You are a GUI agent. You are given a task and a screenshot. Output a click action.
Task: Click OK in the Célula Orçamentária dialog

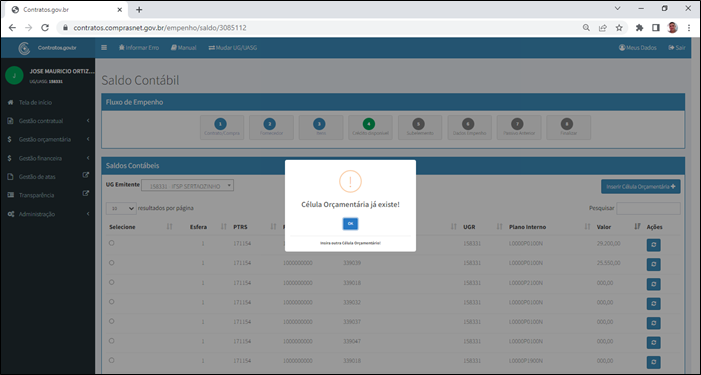click(350, 223)
